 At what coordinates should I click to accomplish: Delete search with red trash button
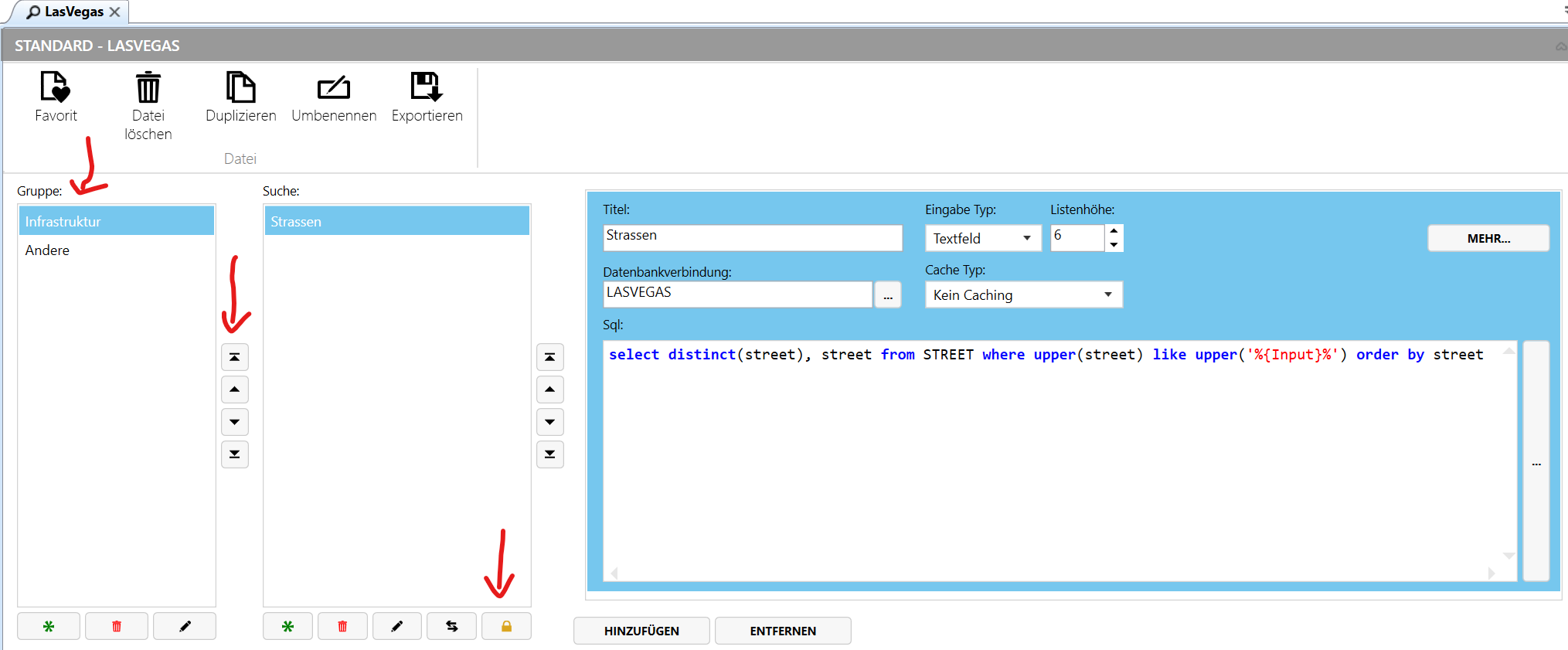pos(342,626)
